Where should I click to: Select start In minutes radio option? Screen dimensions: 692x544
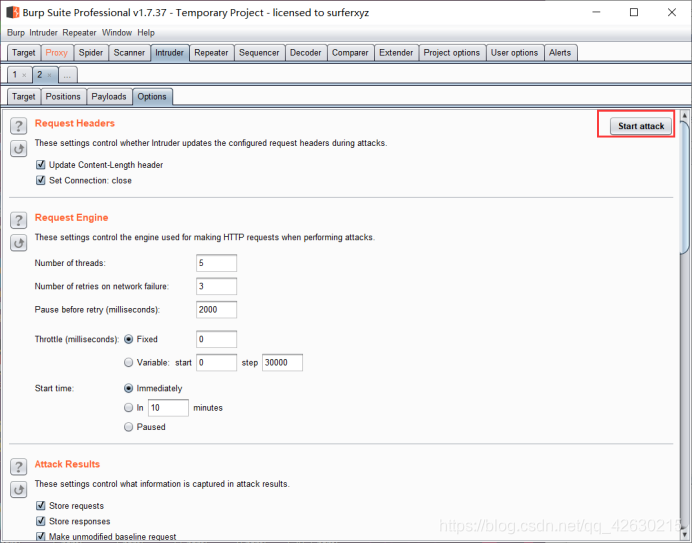coord(128,408)
